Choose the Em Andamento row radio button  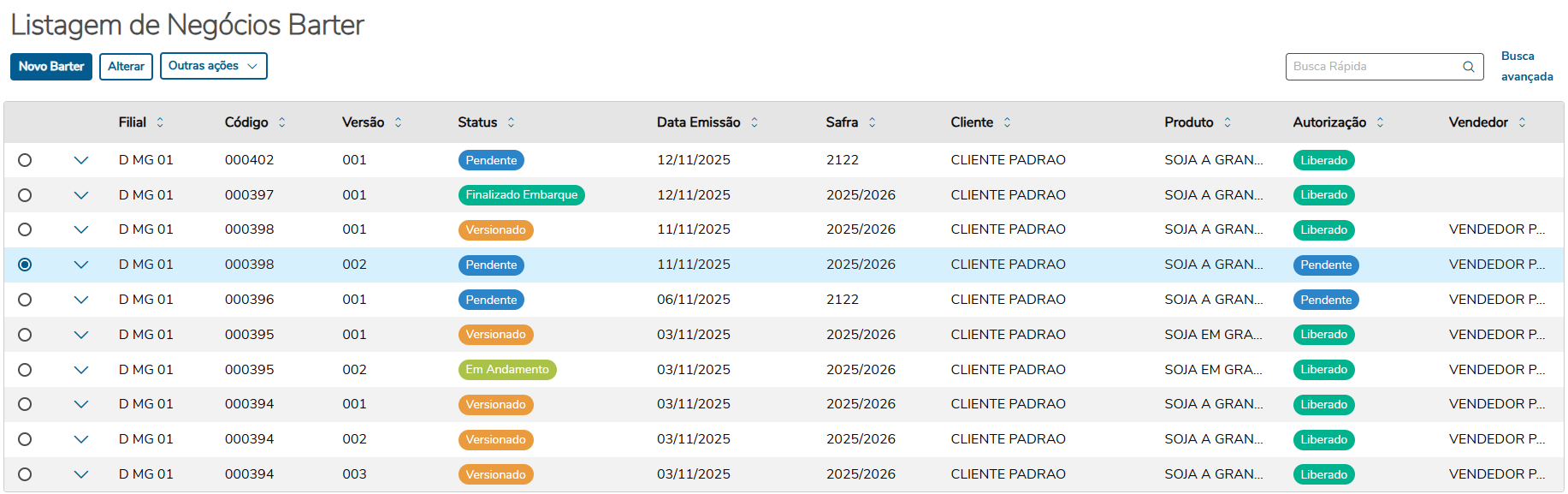point(25,370)
